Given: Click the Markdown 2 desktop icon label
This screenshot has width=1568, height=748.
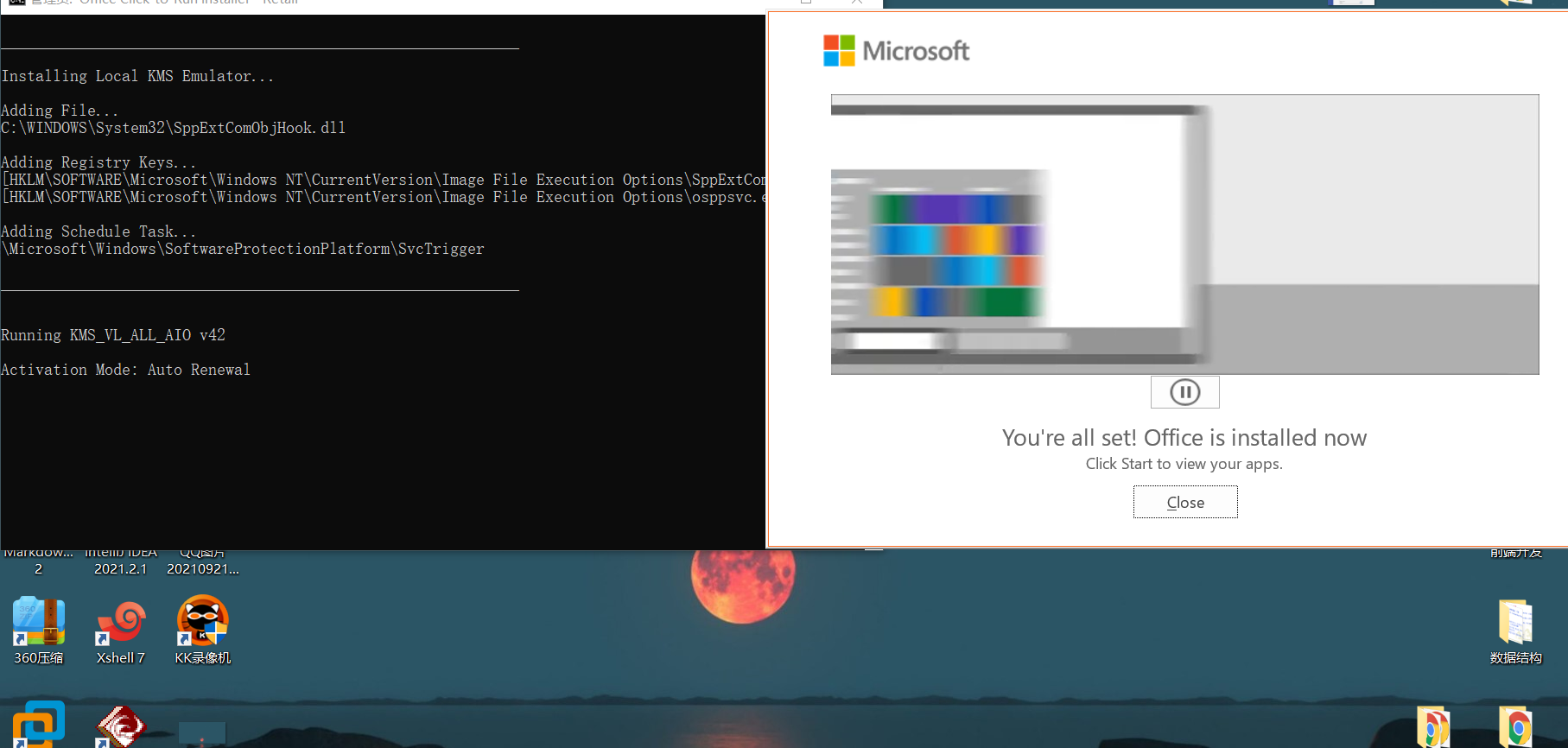Looking at the screenshot, I should coord(39,561).
